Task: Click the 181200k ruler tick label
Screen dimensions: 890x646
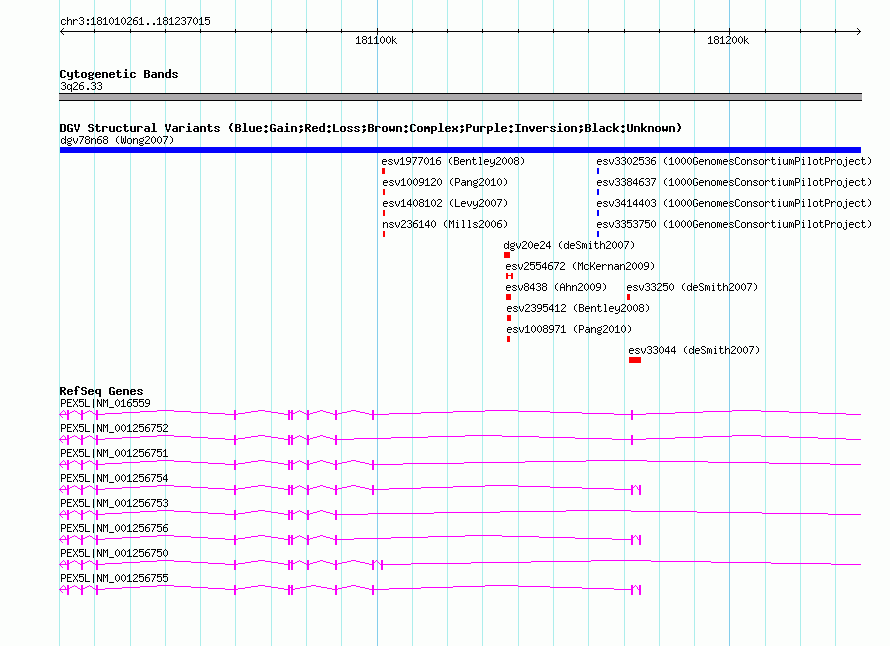Action: [728, 40]
